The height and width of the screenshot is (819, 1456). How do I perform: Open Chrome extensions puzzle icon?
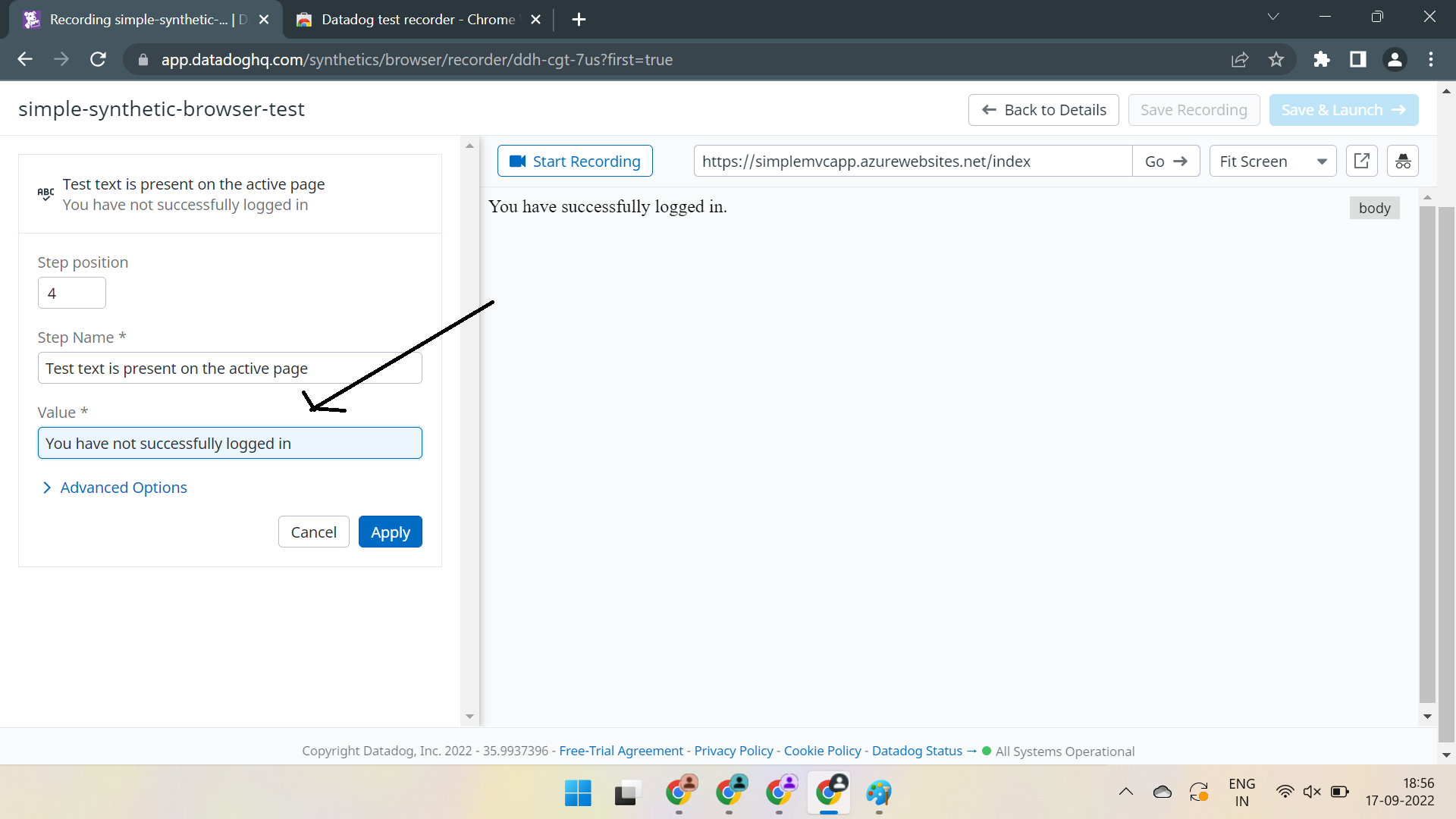pos(1322,59)
